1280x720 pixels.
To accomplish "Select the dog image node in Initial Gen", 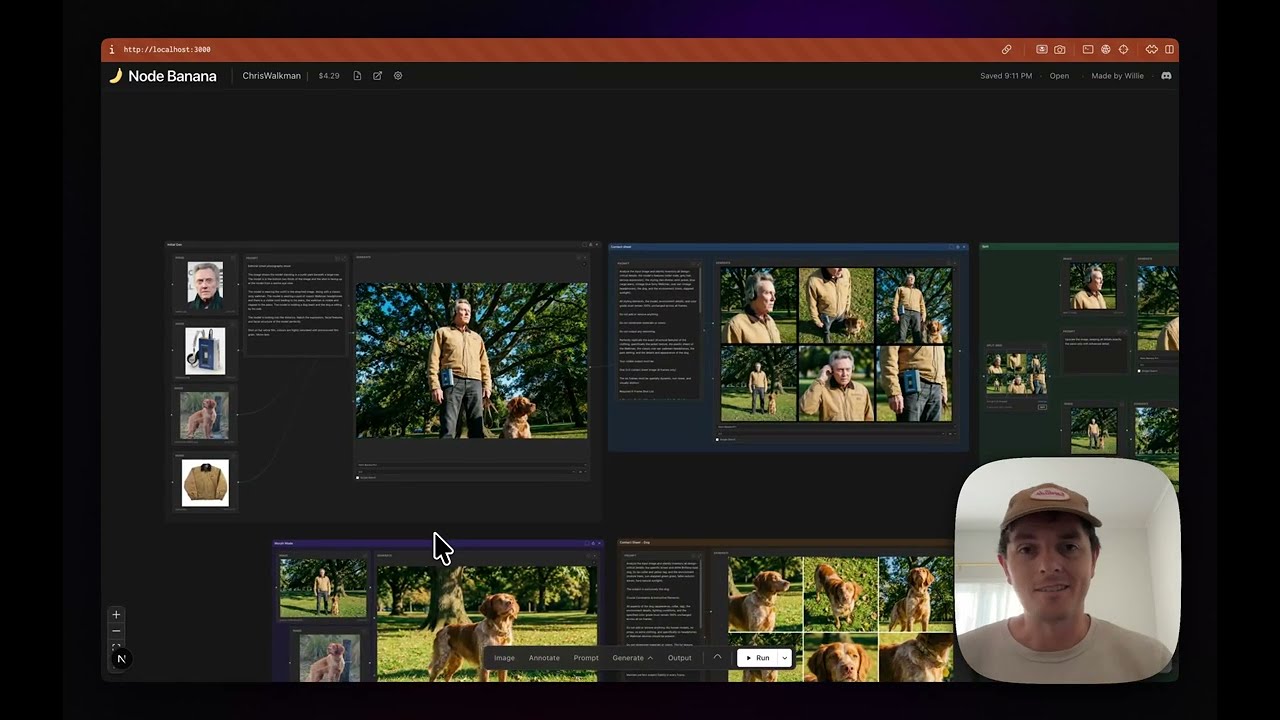I will (x=204, y=415).
